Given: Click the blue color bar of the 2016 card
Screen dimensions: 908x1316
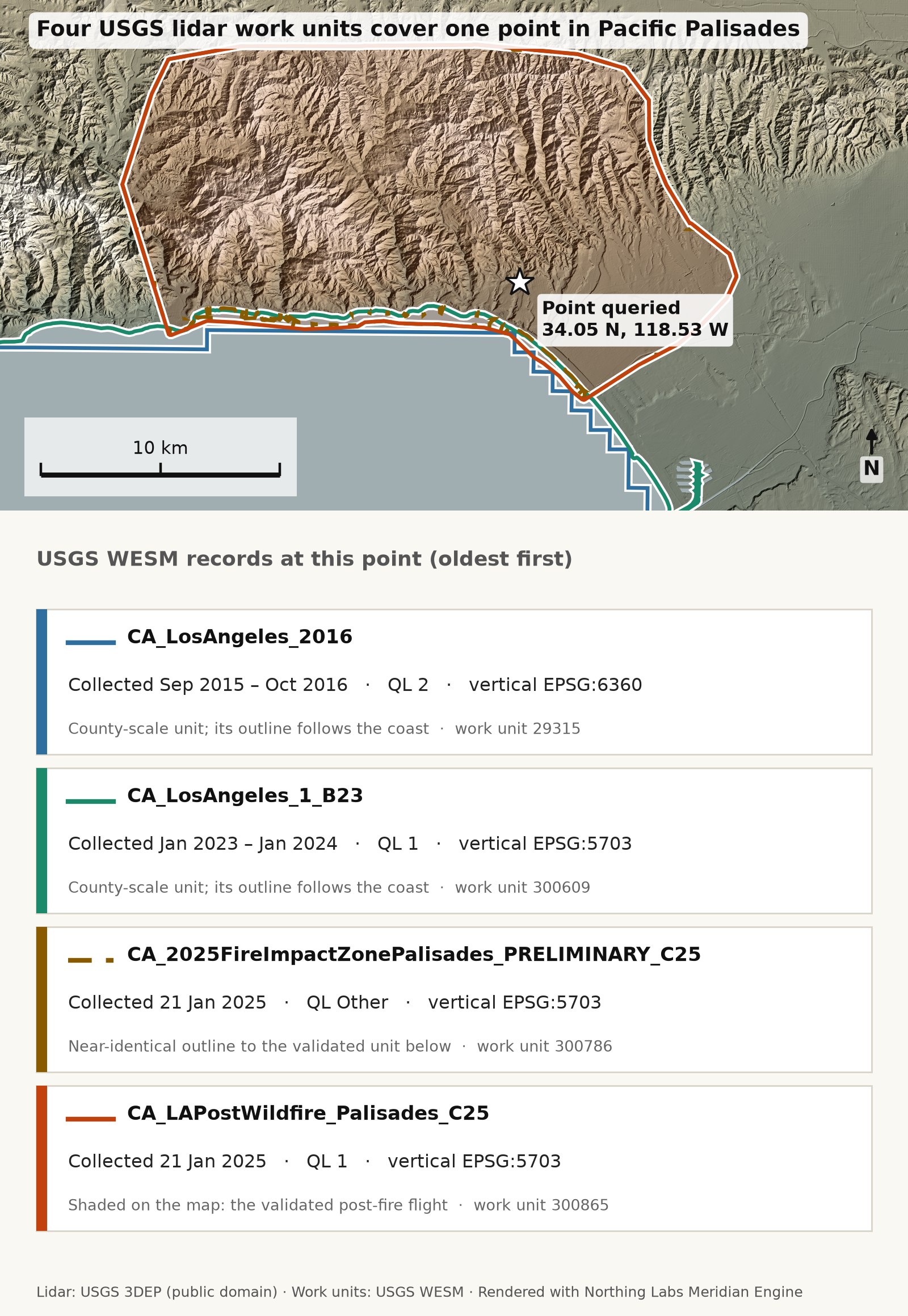Looking at the screenshot, I should 41,682.
